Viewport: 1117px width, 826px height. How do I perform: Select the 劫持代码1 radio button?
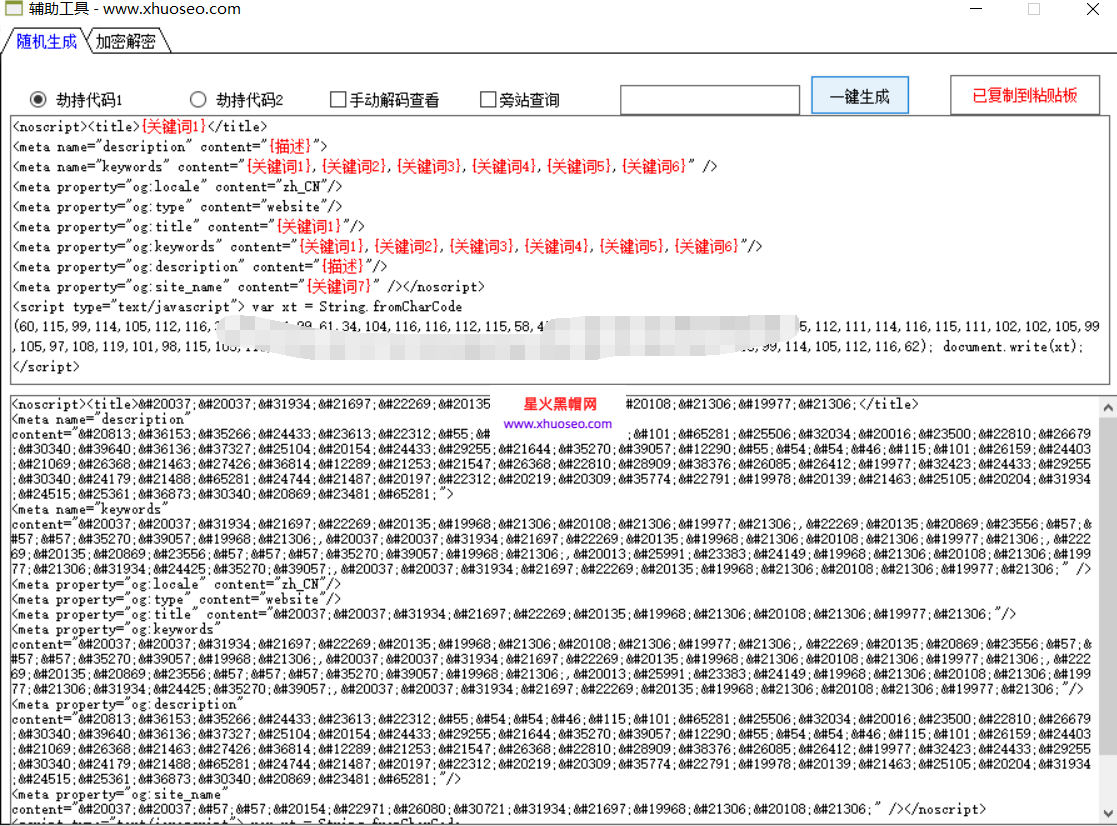pyautogui.click(x=38, y=100)
